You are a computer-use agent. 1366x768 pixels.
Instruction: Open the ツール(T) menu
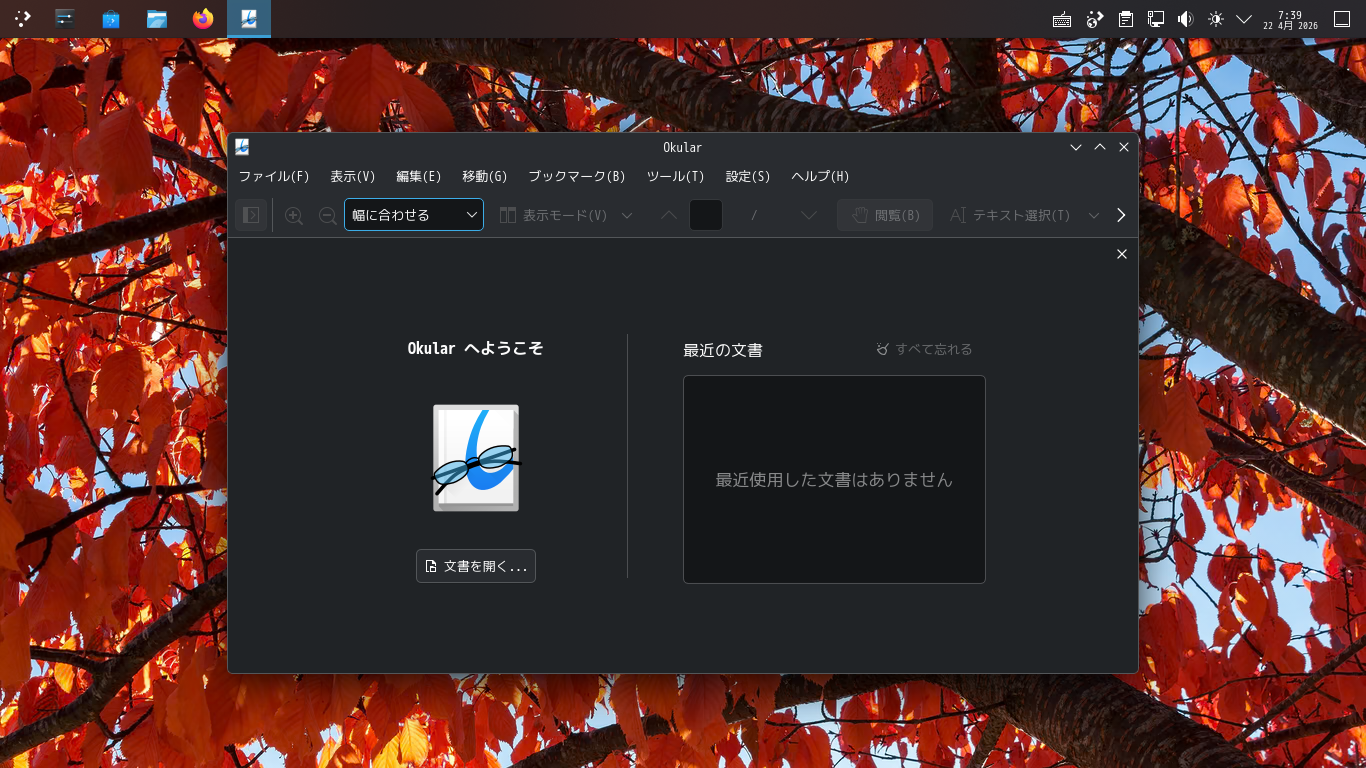(x=676, y=176)
